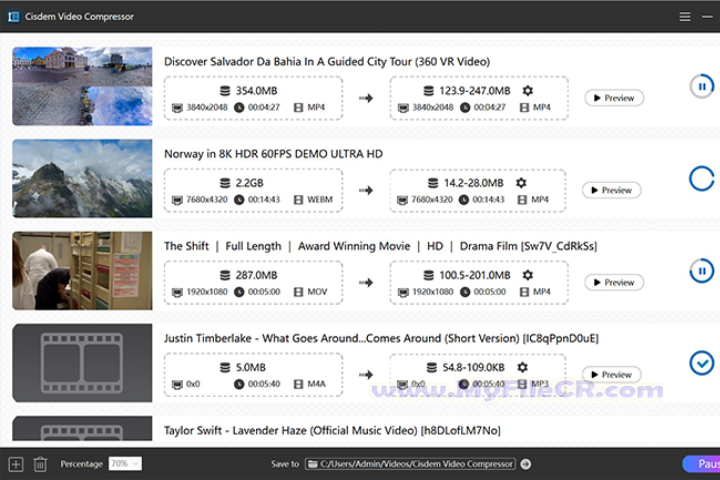
Task: Click the Save to path field
Action: pos(410,464)
